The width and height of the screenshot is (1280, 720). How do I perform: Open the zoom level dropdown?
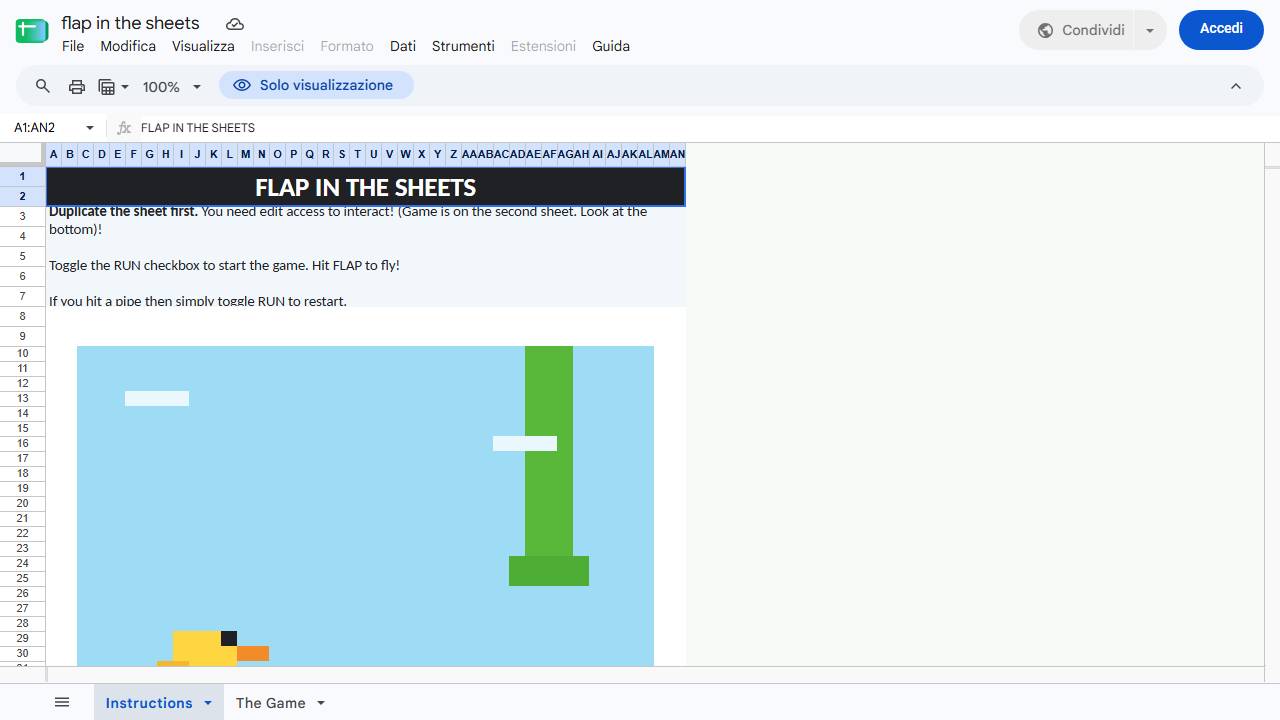click(172, 86)
